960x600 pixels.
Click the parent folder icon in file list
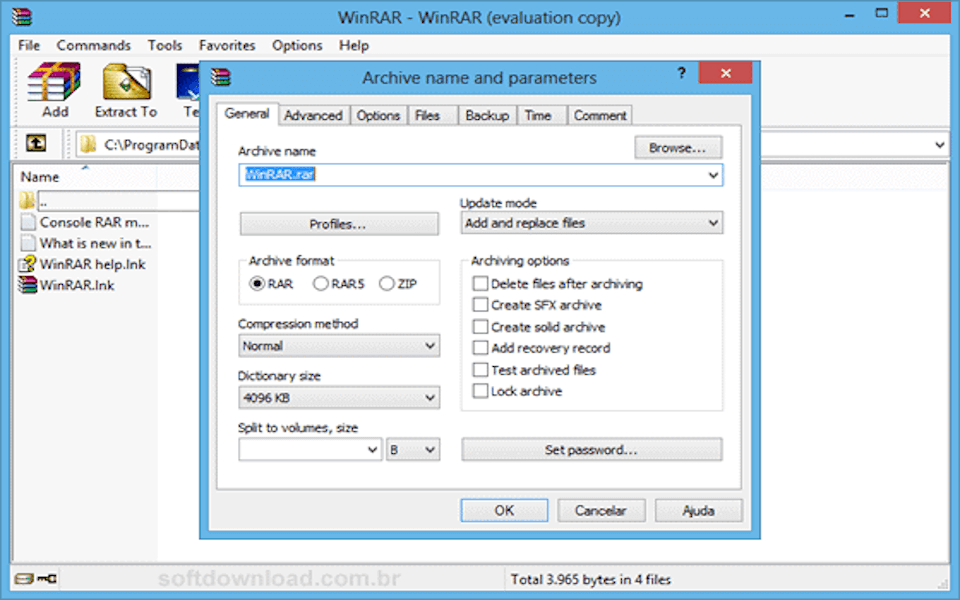tap(27, 200)
